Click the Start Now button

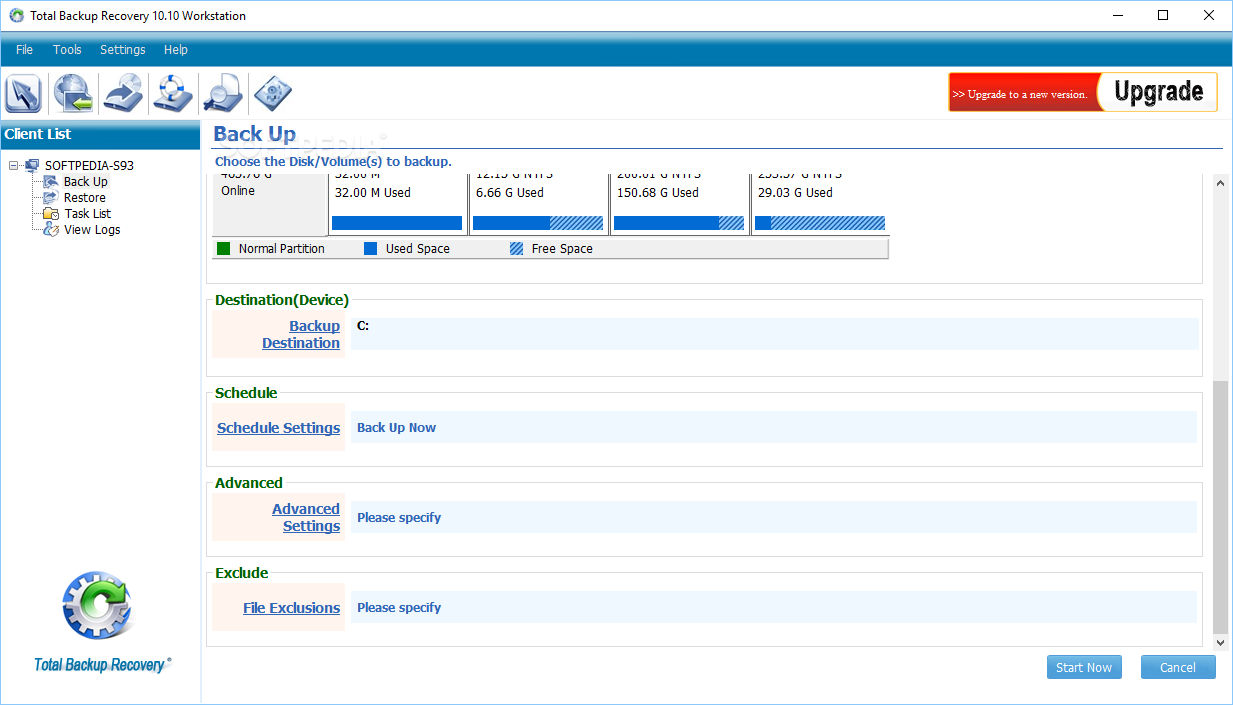coord(1084,667)
